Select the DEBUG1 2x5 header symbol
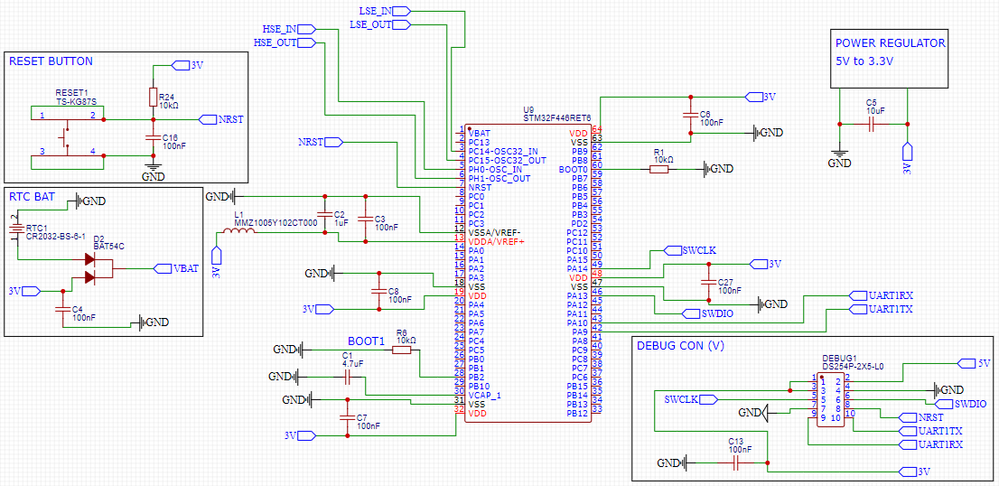 pos(829,399)
